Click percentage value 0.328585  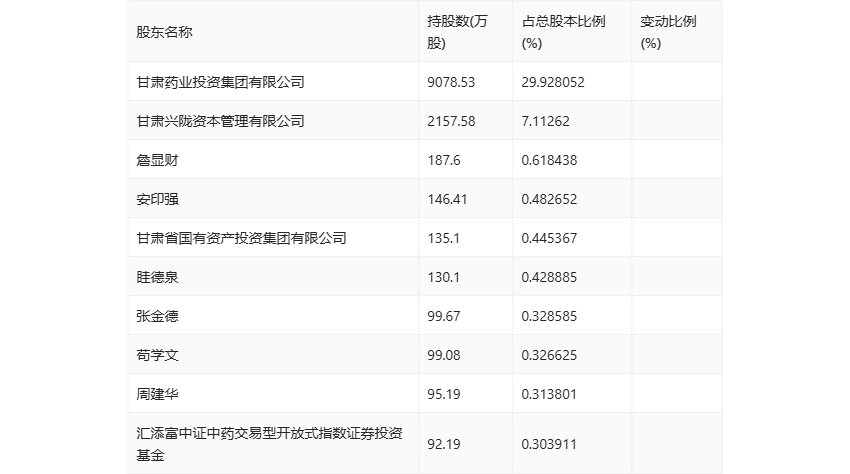pyautogui.click(x=549, y=316)
